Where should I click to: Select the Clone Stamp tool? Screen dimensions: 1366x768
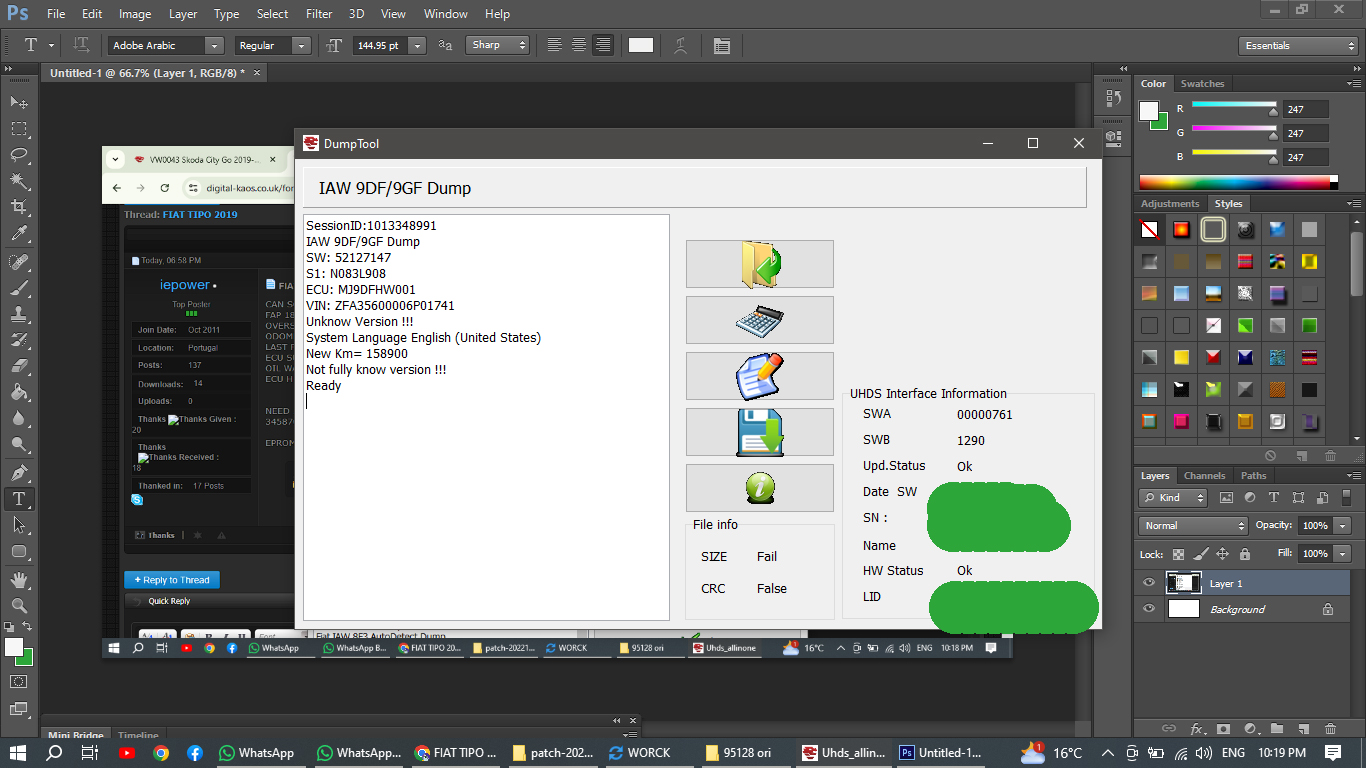pyautogui.click(x=18, y=314)
